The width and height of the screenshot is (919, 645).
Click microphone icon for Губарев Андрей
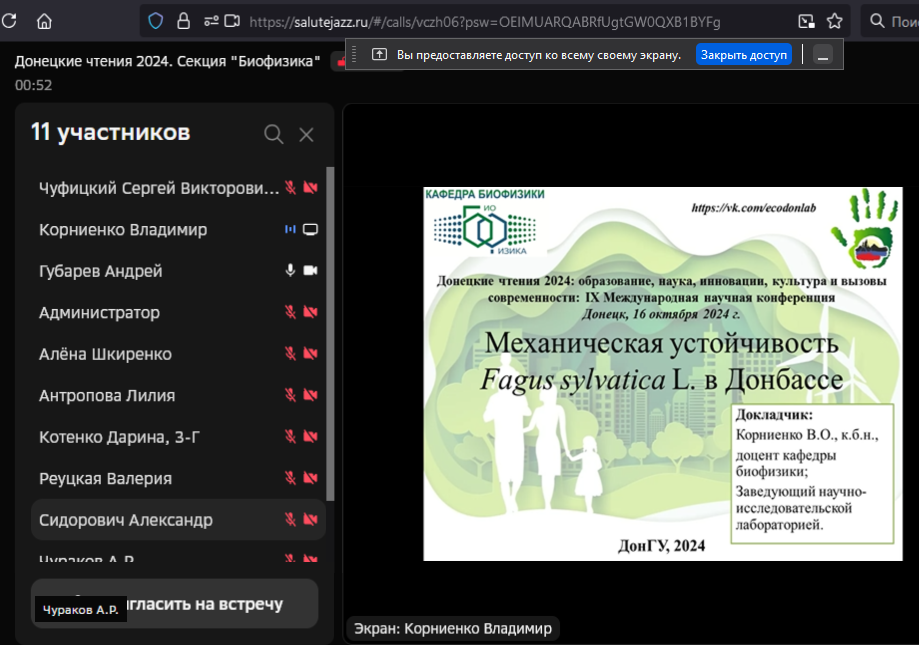(x=290, y=270)
